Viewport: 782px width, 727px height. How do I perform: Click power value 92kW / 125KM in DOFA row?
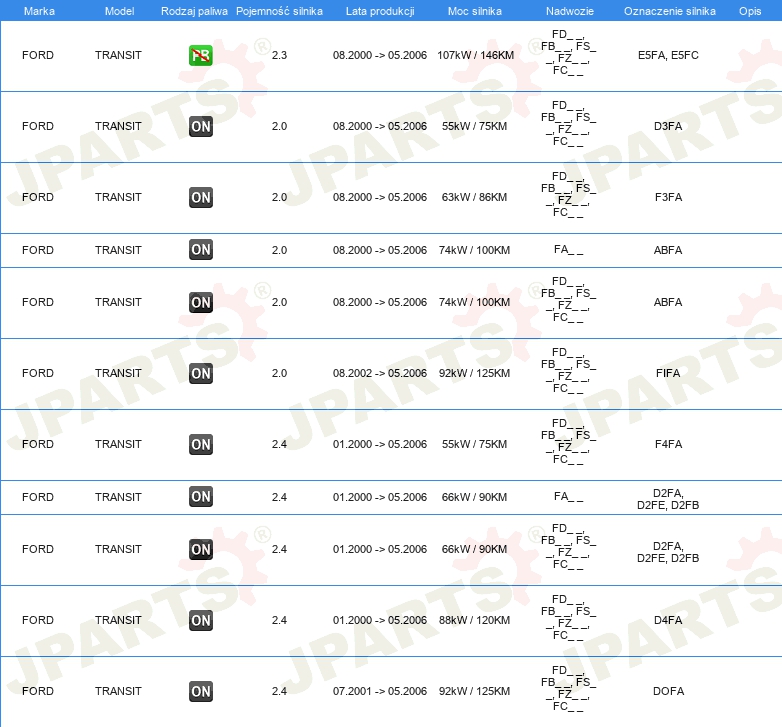[474, 692]
